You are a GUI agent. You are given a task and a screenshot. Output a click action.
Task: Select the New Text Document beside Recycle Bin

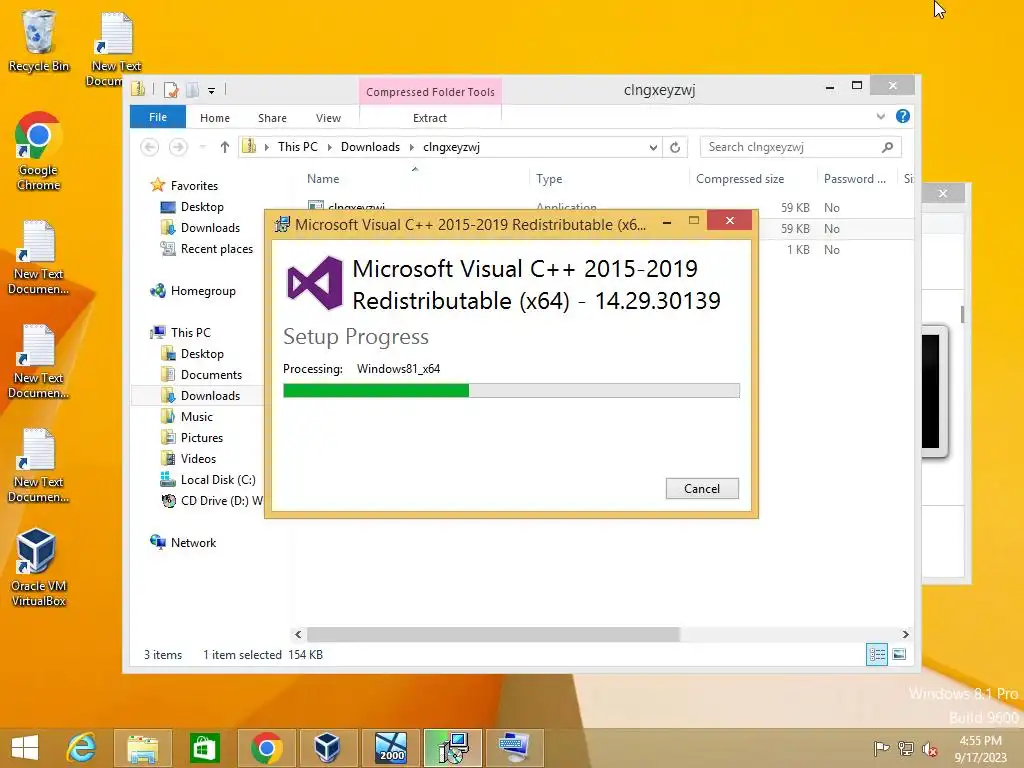(115, 50)
